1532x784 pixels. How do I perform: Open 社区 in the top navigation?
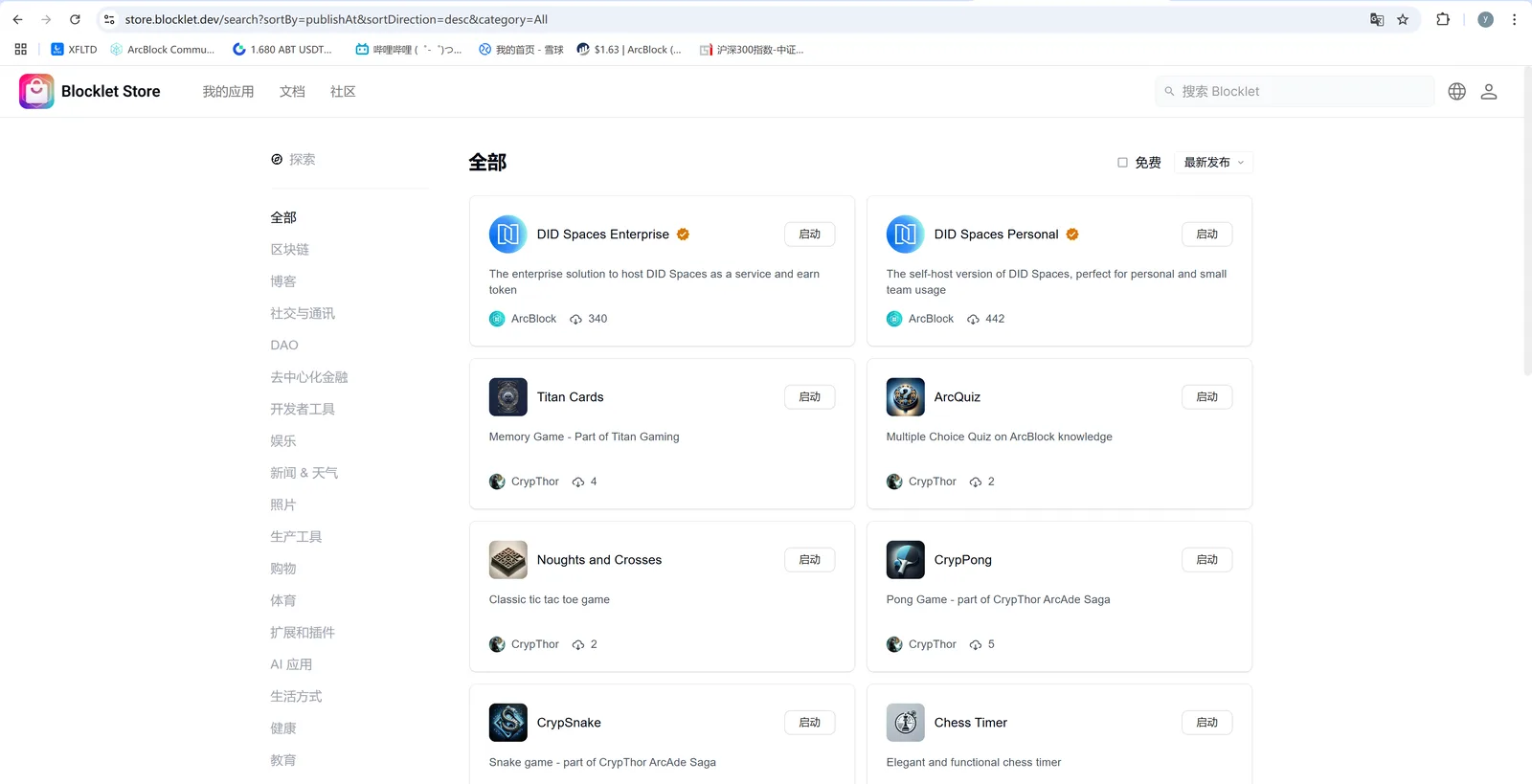pos(343,92)
